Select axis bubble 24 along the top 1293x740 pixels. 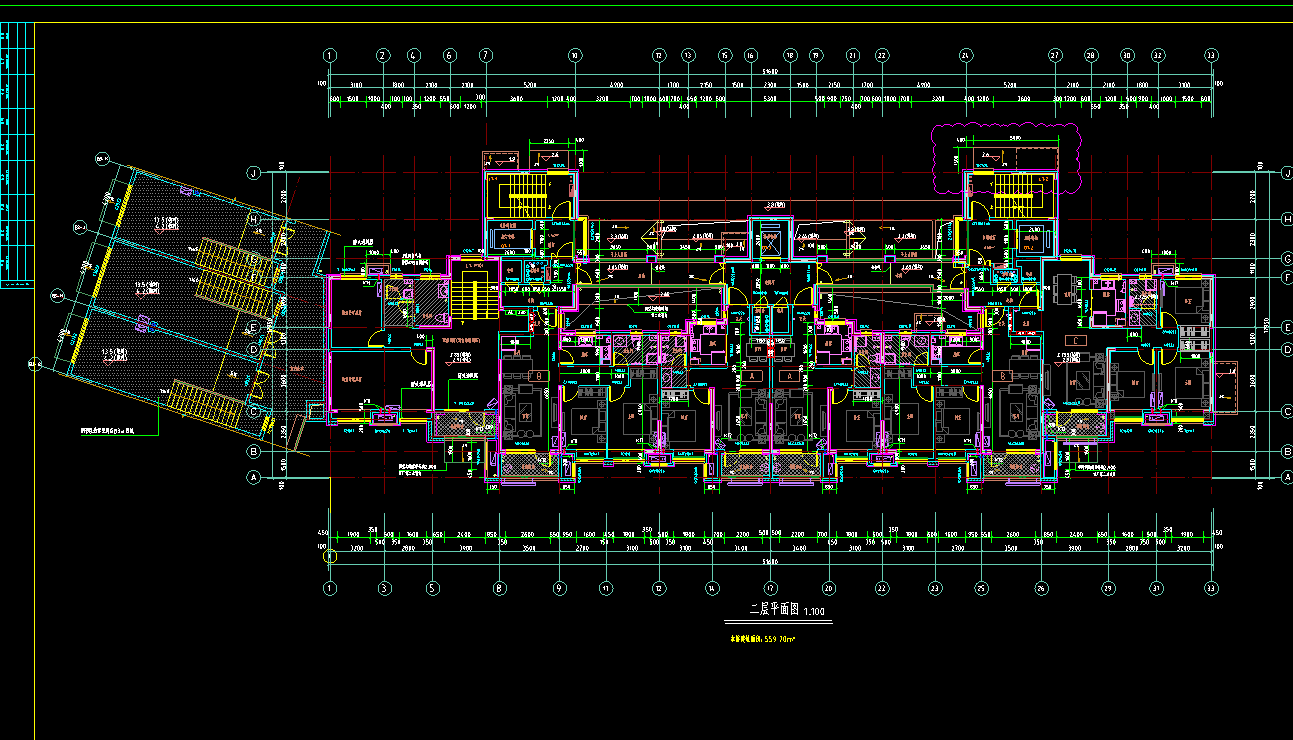click(966, 56)
